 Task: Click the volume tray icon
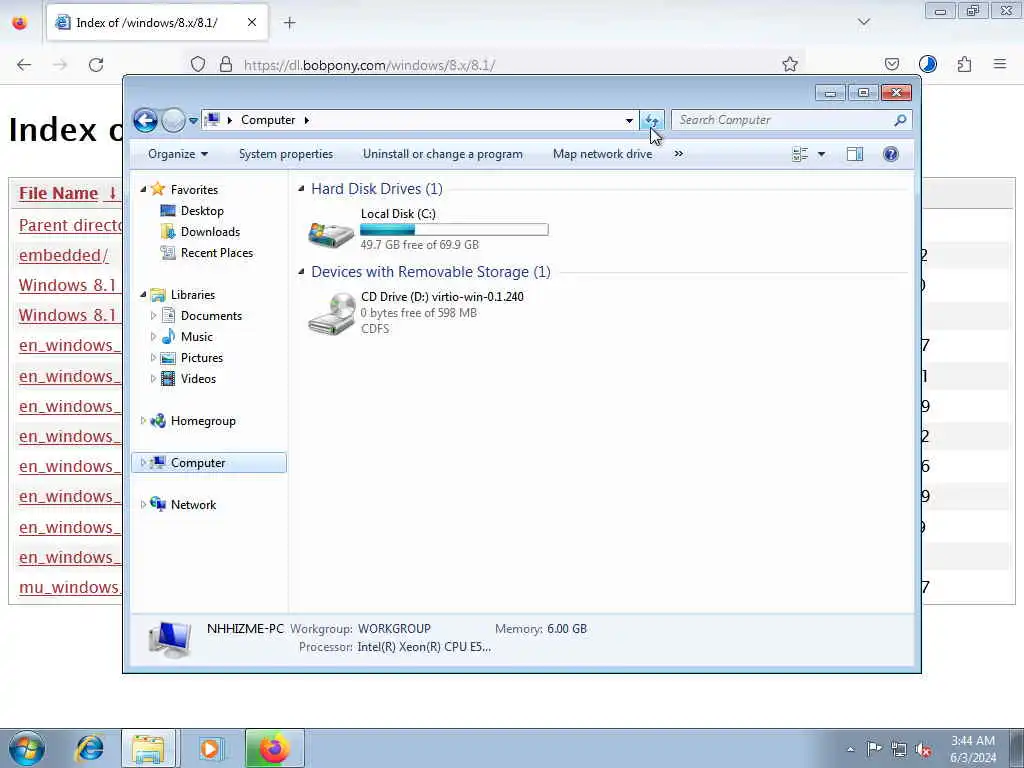pos(923,750)
